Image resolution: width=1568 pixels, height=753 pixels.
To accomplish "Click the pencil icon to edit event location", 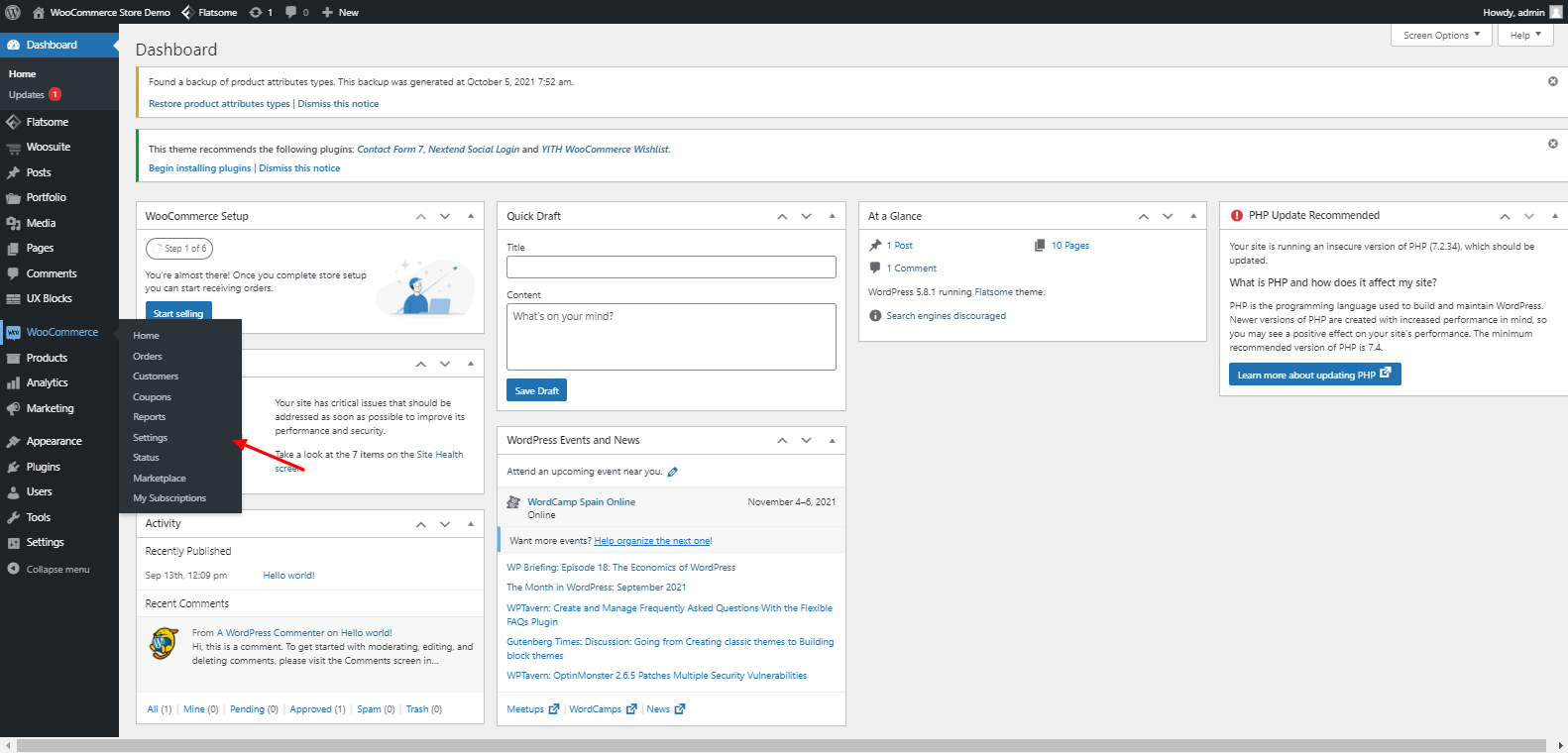I will (673, 472).
